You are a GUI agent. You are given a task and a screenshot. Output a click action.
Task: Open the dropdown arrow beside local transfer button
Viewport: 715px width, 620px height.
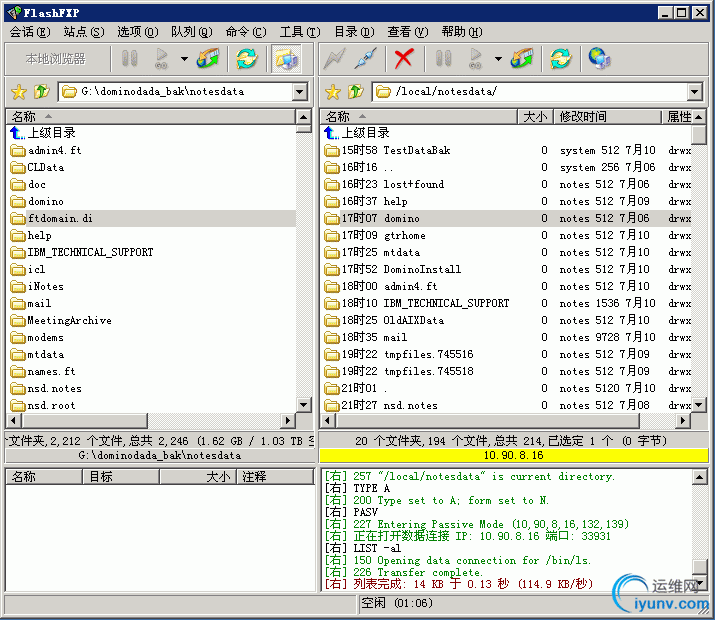click(x=184, y=59)
